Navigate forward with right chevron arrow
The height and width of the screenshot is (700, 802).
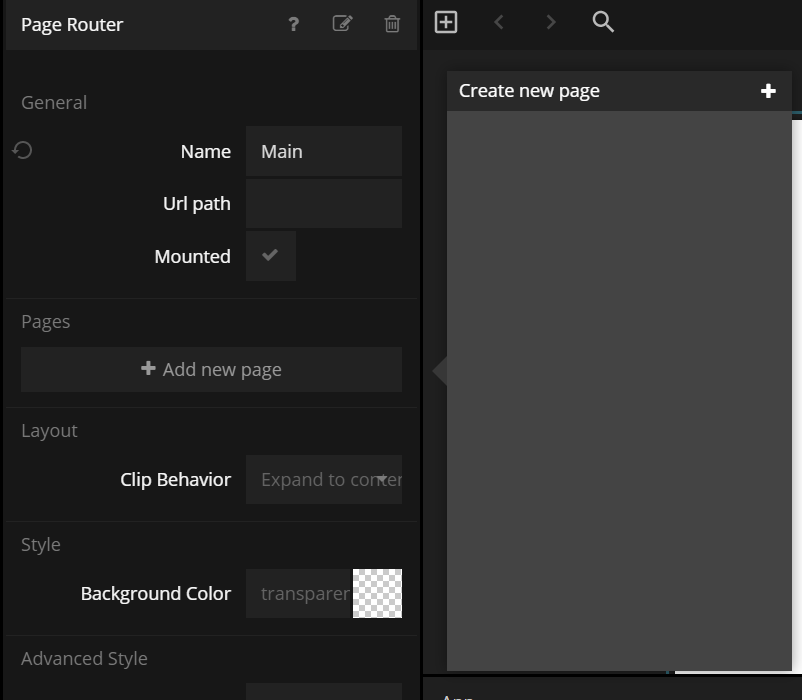click(550, 22)
